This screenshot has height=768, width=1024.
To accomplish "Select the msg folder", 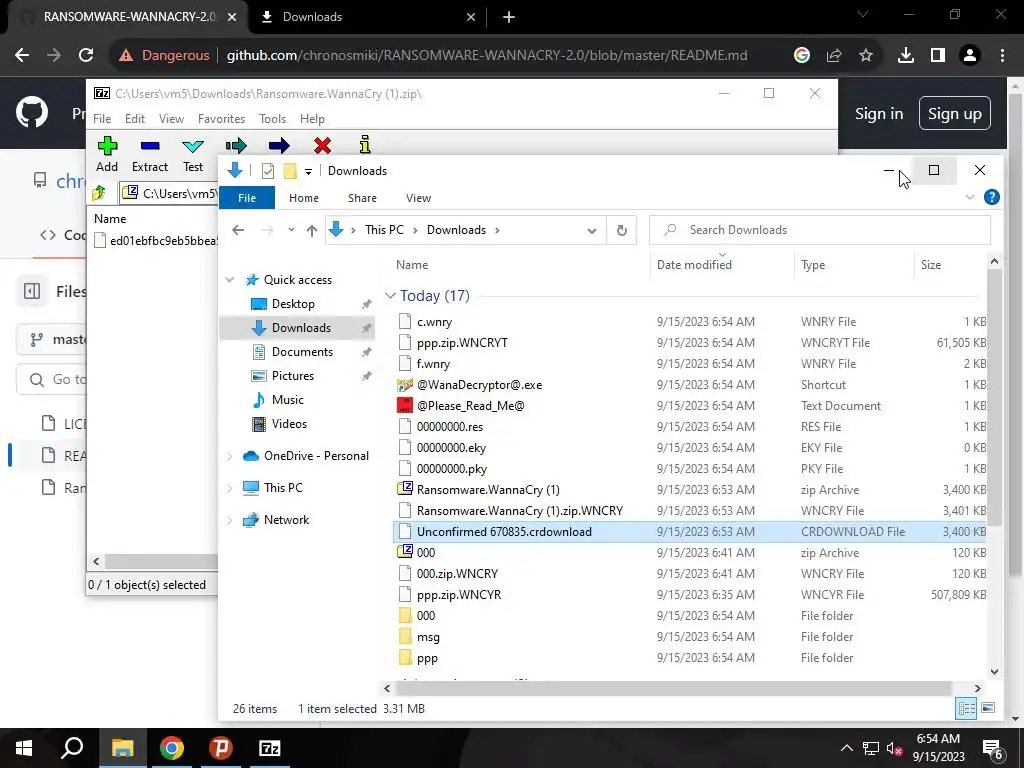I will pyautogui.click(x=428, y=637).
